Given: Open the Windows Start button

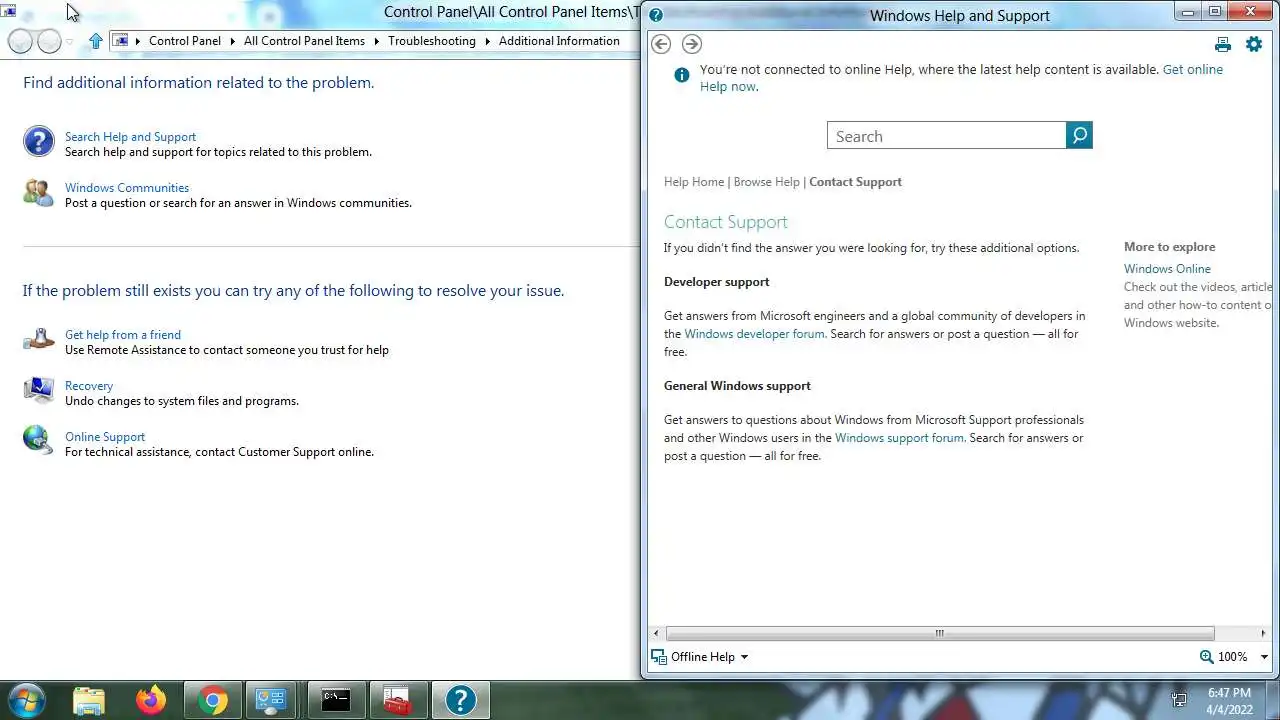Looking at the screenshot, I should tap(25, 700).
